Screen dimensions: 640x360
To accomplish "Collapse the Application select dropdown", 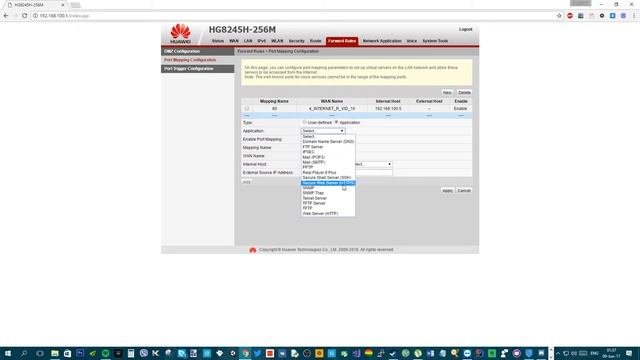I will pos(323,131).
